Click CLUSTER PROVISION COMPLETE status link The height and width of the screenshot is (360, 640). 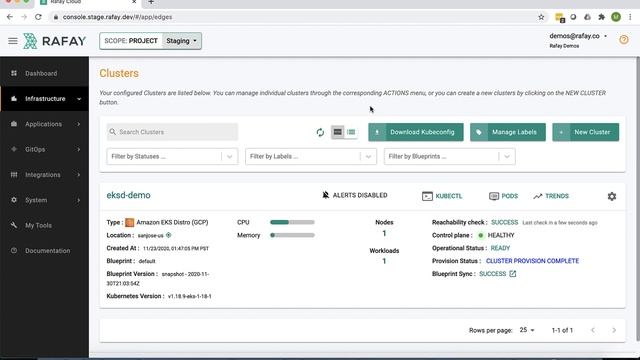coord(532,261)
